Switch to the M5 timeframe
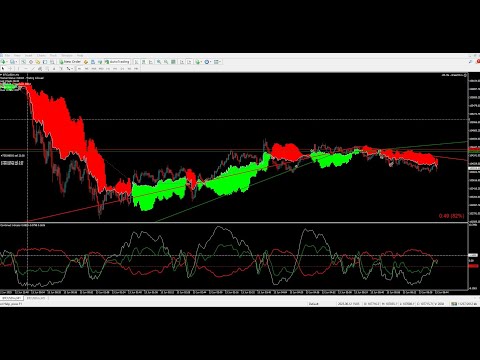 pos(86,68)
